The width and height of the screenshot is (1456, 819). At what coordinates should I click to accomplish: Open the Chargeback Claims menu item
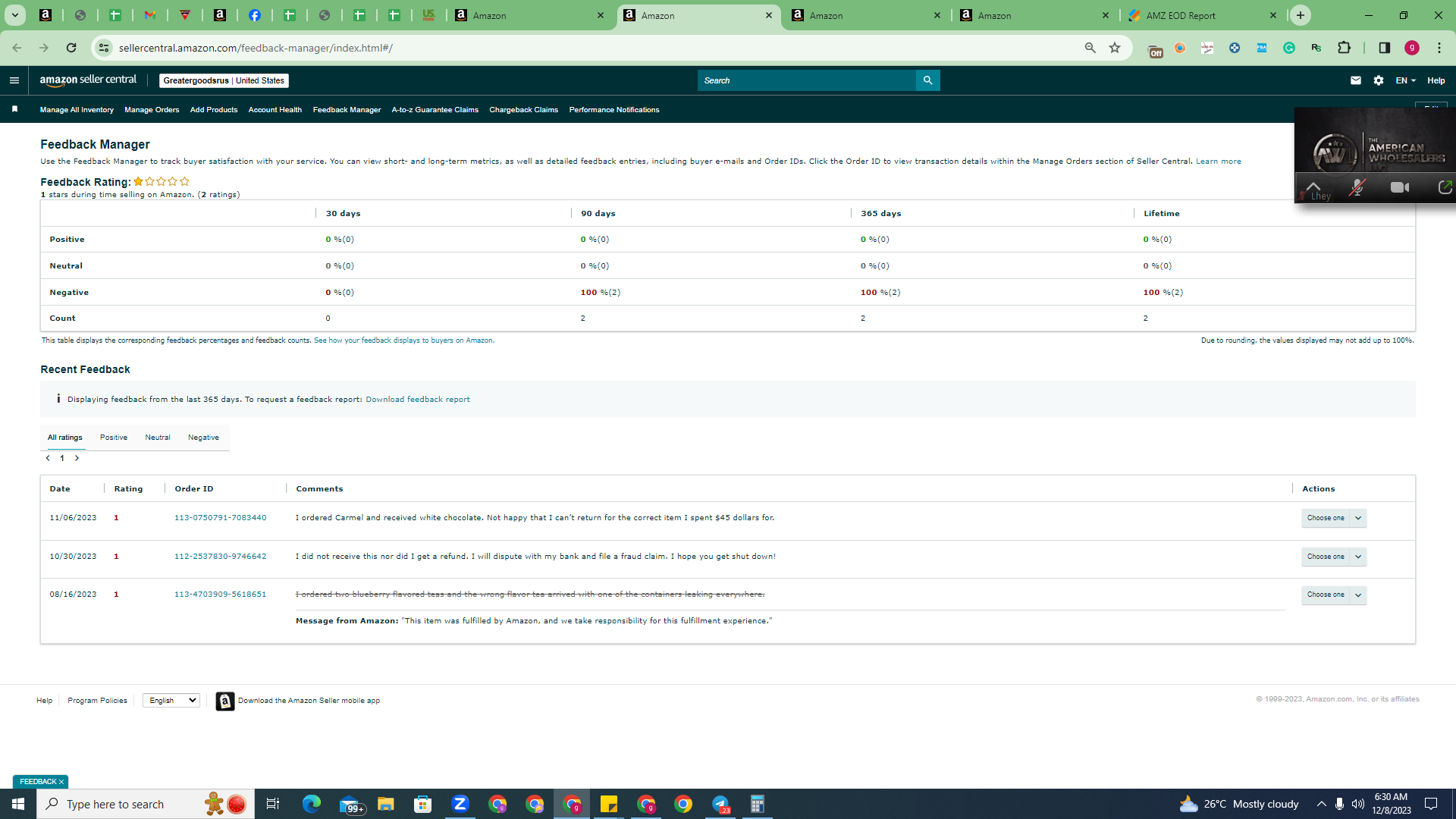[524, 110]
